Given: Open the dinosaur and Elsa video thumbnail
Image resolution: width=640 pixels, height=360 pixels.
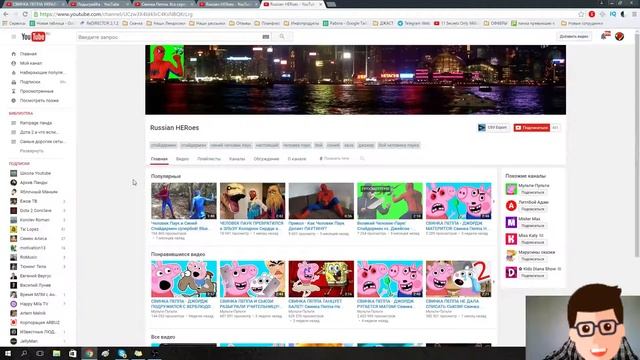Looking at the screenshot, I should coord(252,201).
